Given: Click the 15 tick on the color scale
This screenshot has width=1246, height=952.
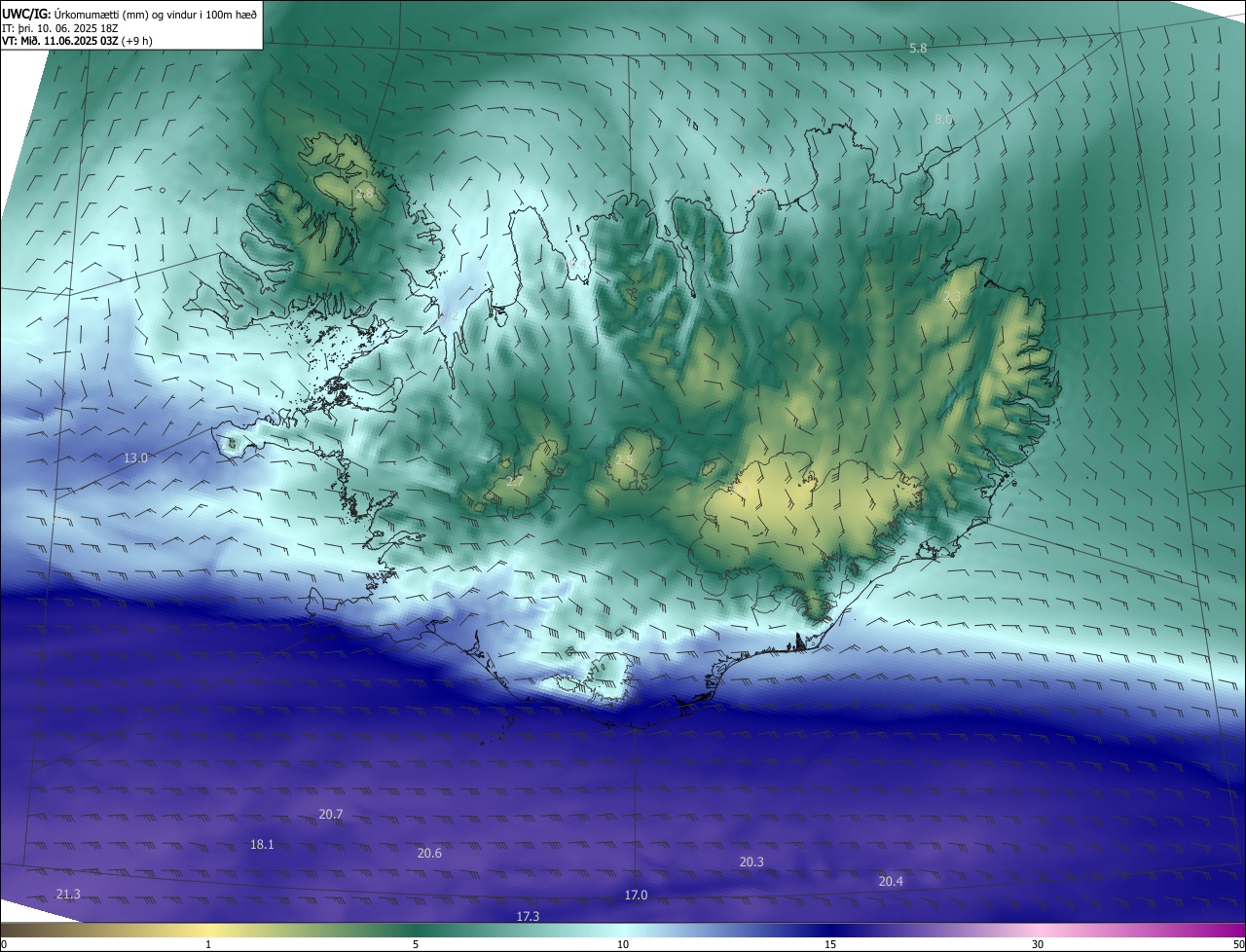Looking at the screenshot, I should pyautogui.click(x=830, y=944).
